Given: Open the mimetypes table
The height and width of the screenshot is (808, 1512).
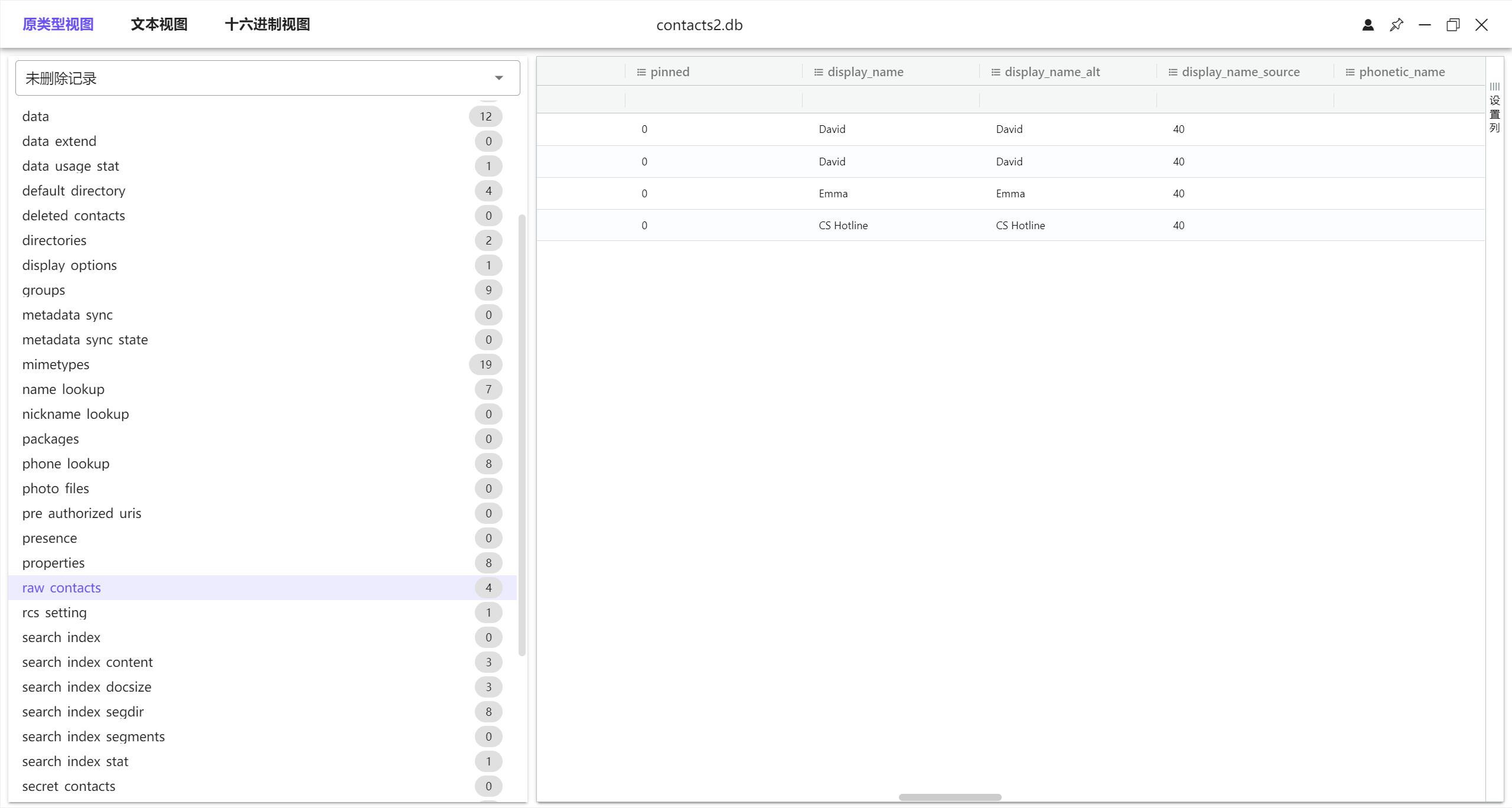Looking at the screenshot, I should [56, 364].
